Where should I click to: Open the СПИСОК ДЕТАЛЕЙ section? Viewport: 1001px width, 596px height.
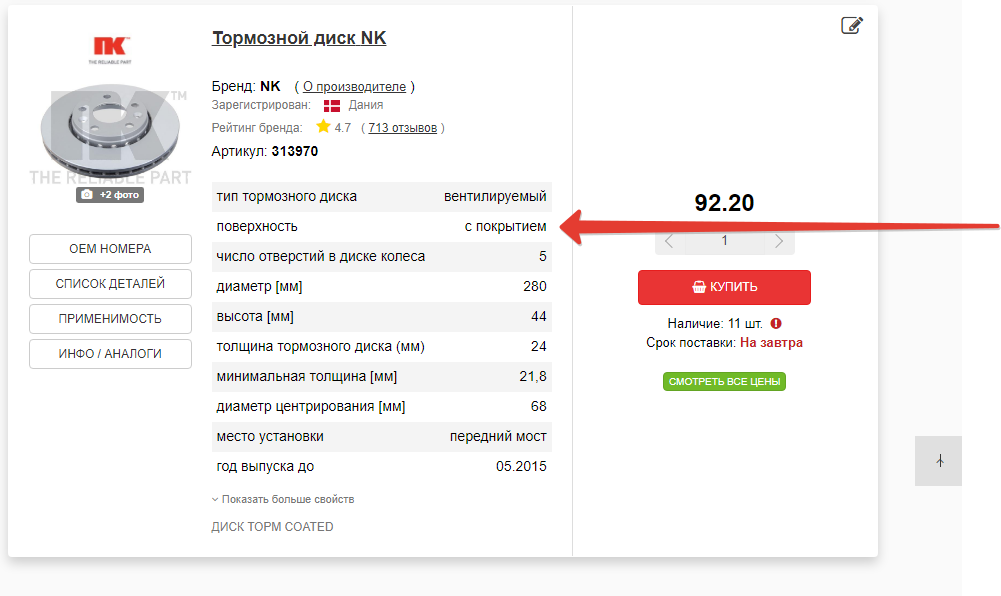(110, 284)
